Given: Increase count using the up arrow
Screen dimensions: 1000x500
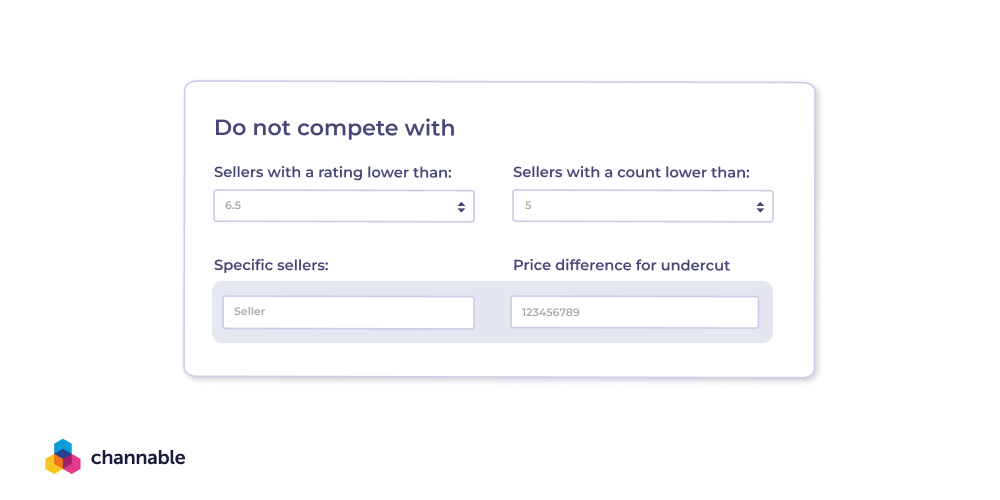Looking at the screenshot, I should point(760,203).
